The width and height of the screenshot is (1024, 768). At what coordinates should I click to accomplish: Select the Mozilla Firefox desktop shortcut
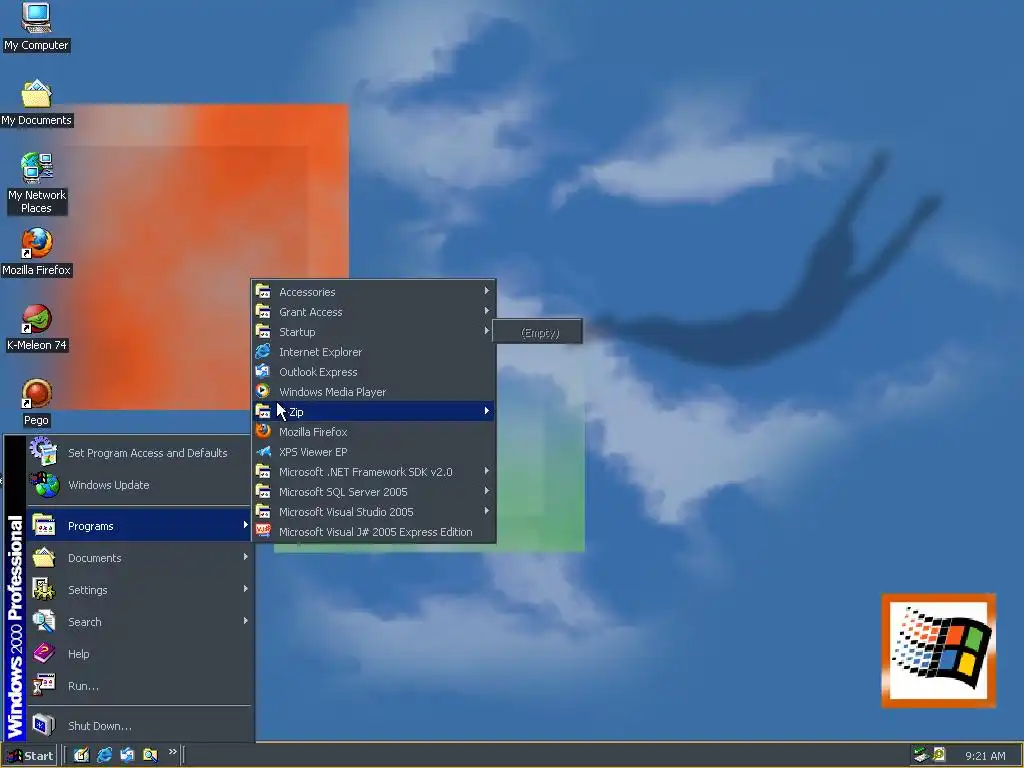[37, 252]
